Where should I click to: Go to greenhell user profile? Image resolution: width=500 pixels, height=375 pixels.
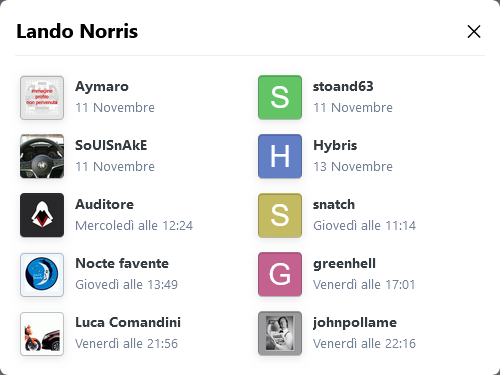344,264
